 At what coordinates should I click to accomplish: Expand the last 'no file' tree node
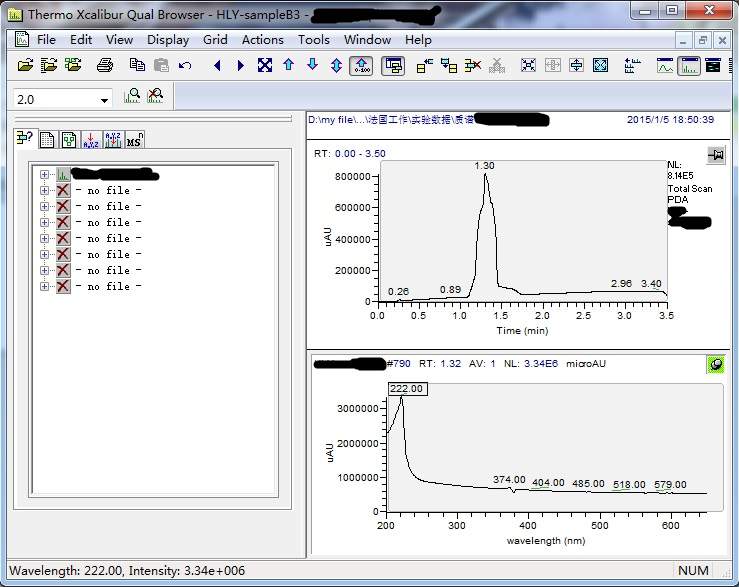[44, 286]
